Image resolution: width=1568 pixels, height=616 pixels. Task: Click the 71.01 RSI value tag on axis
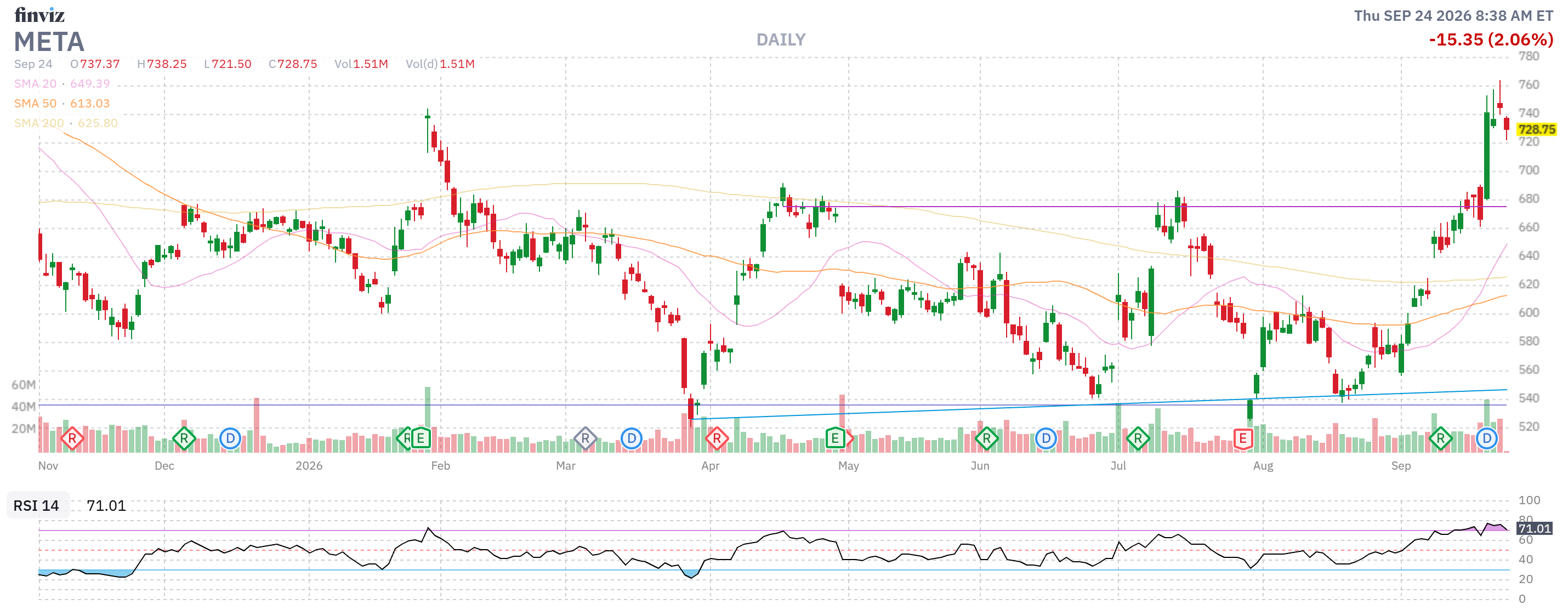point(1534,528)
